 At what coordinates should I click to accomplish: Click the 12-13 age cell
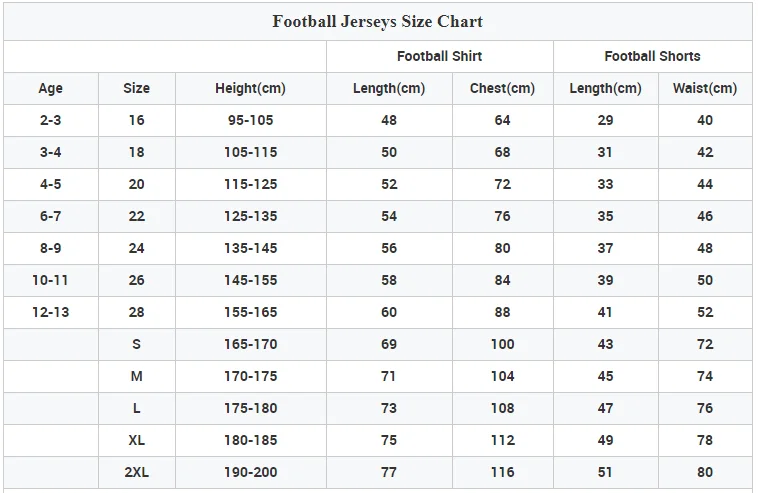pos(50,312)
